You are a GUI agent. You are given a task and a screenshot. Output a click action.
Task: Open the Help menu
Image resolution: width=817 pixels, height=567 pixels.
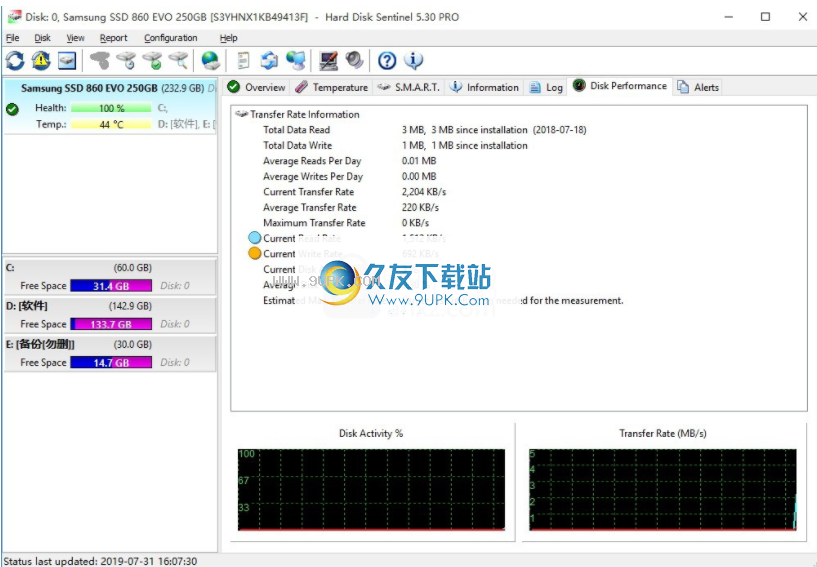coord(228,38)
